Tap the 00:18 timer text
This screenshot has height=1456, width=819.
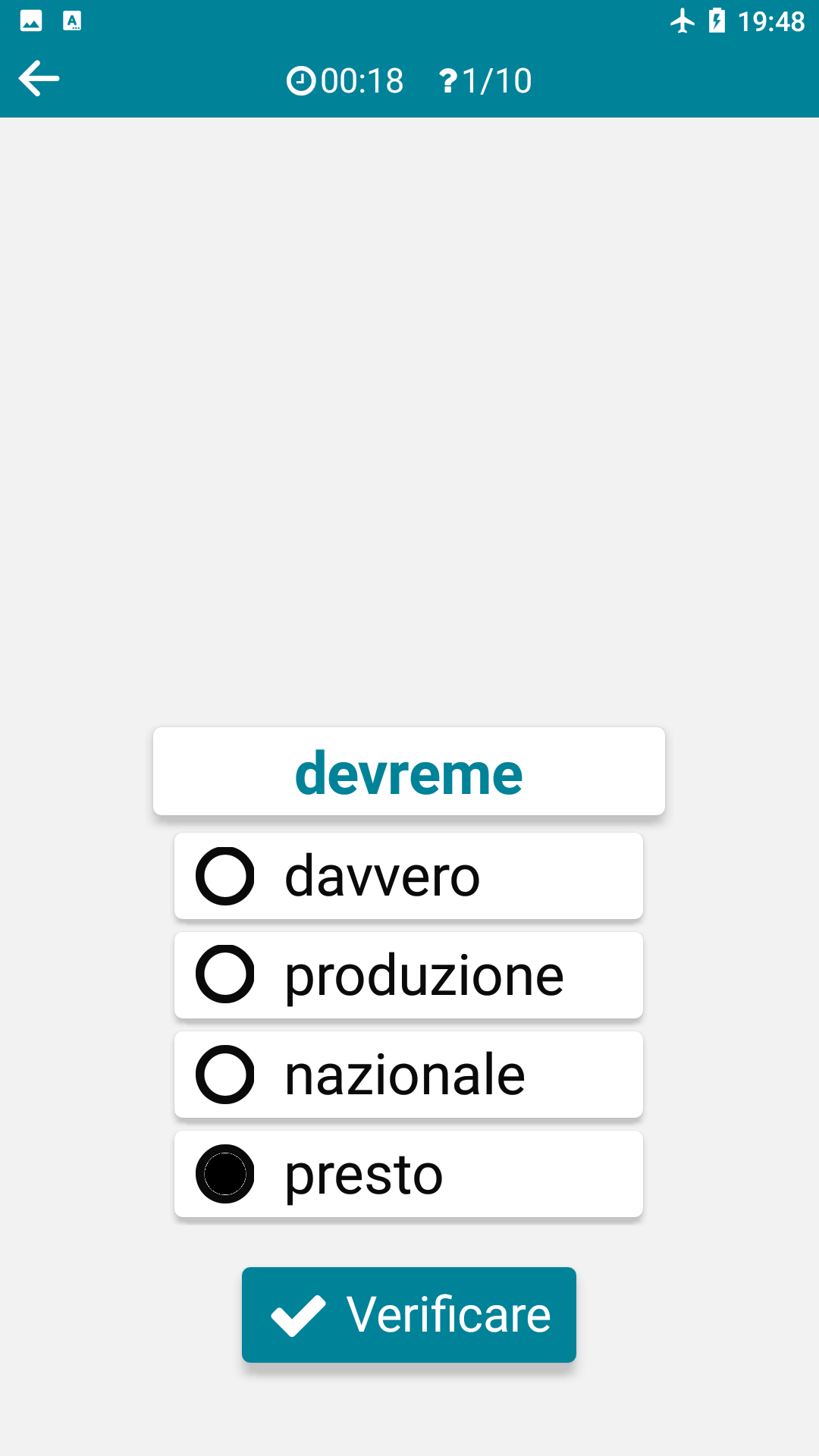(x=362, y=80)
